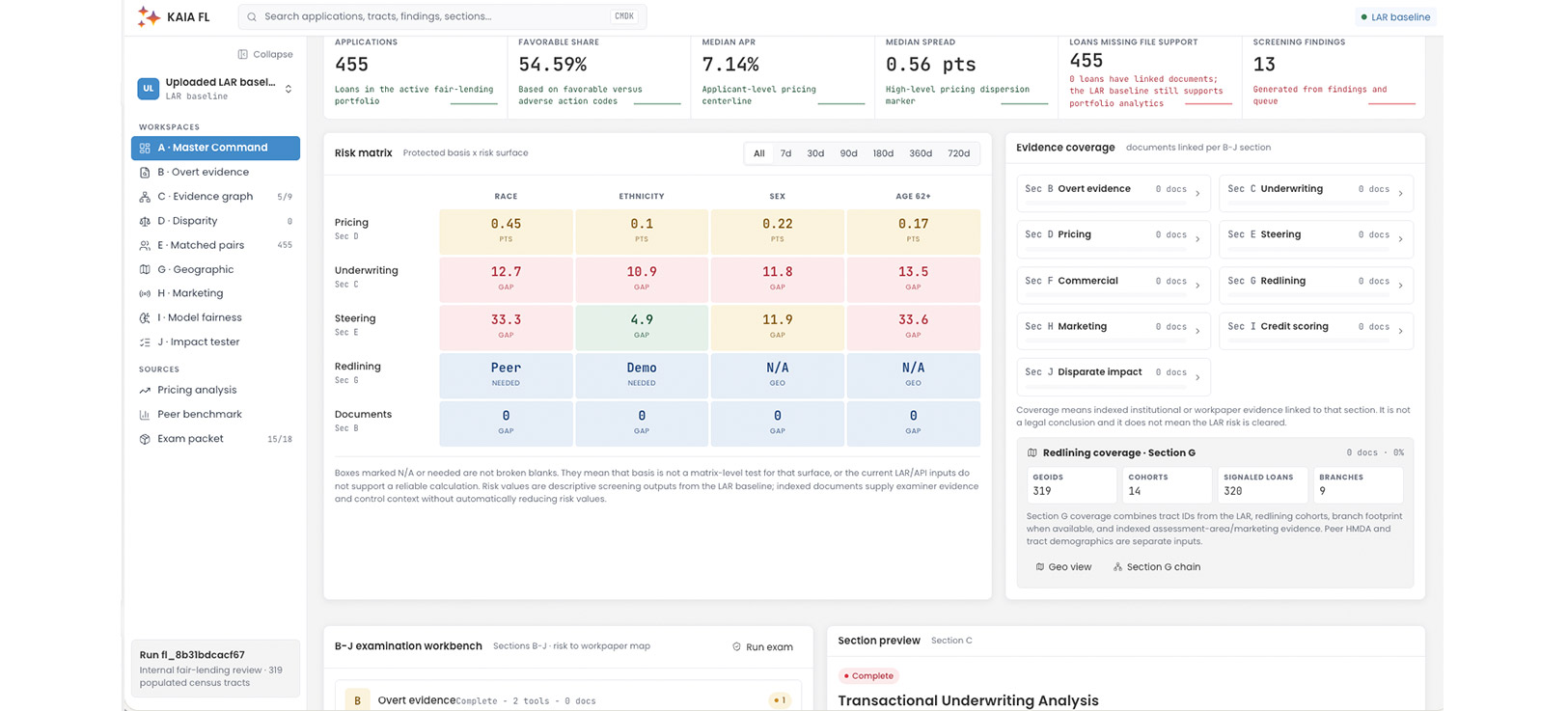Select the All time range toggle

(759, 153)
